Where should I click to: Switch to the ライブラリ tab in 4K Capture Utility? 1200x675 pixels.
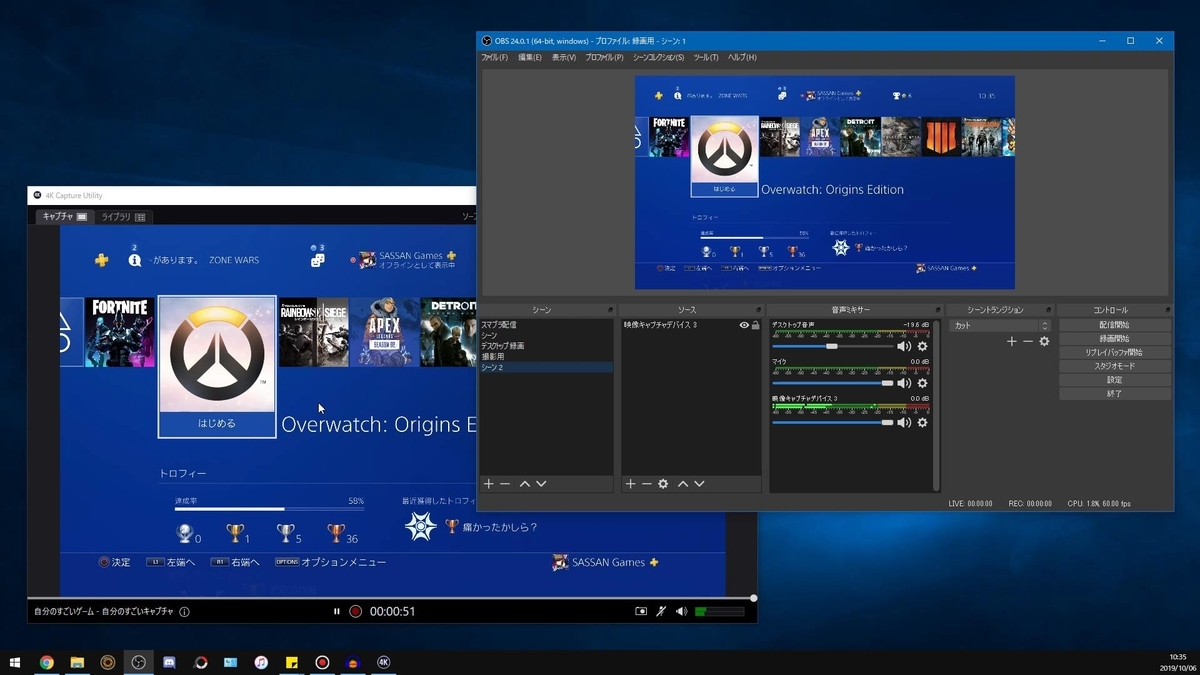click(124, 217)
